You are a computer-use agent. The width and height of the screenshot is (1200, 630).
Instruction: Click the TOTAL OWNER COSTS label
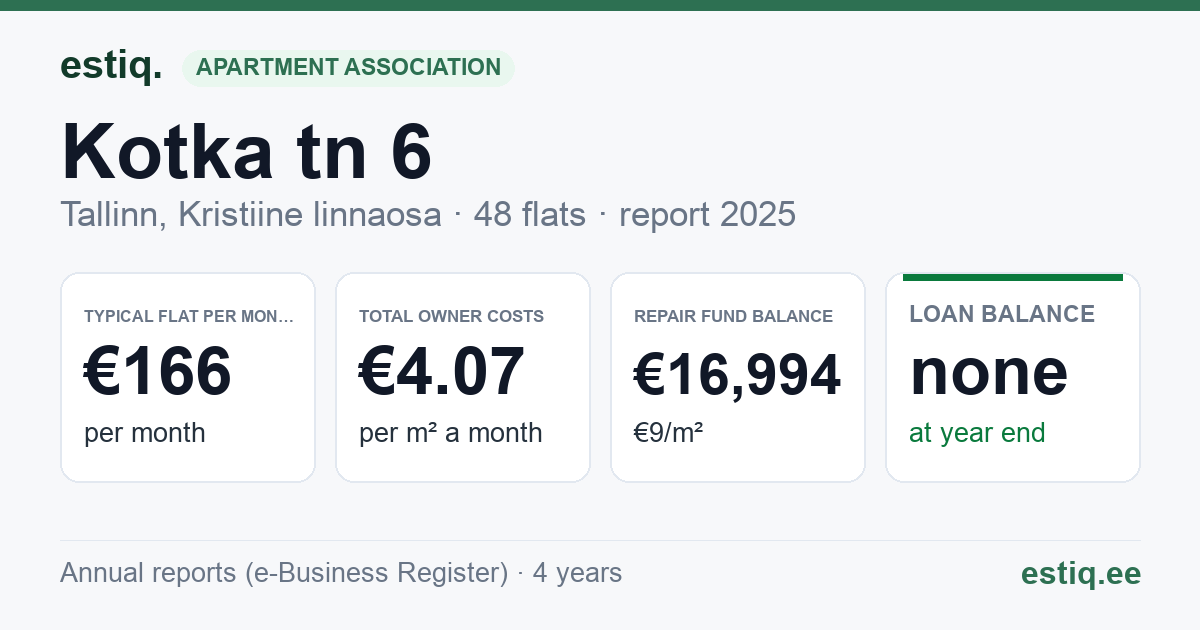[452, 316]
